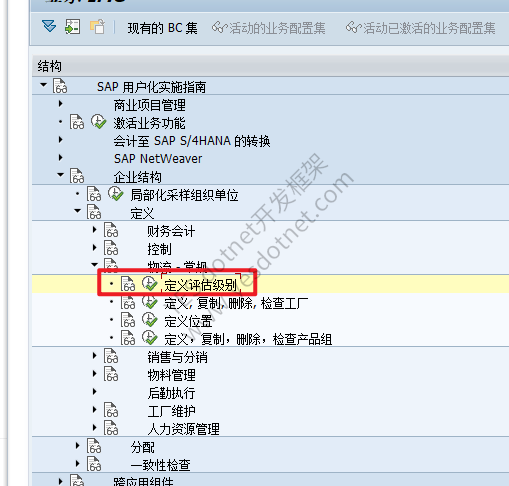This screenshot has height=486, width=509.
Task: Expand 会计至 SAP S/4HANA 的转换 node
Action: [60, 140]
